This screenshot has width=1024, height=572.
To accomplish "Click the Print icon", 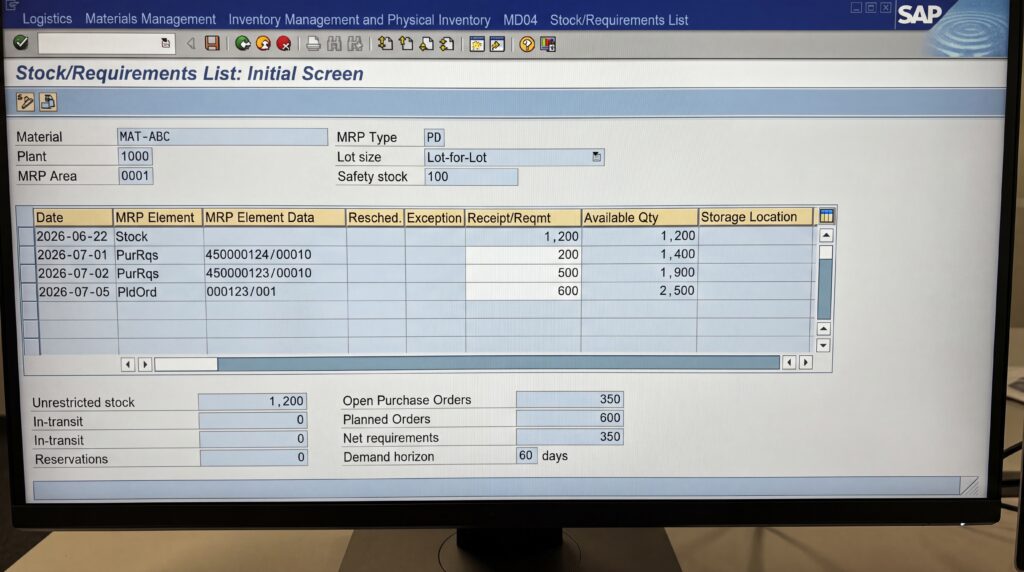I will [313, 44].
